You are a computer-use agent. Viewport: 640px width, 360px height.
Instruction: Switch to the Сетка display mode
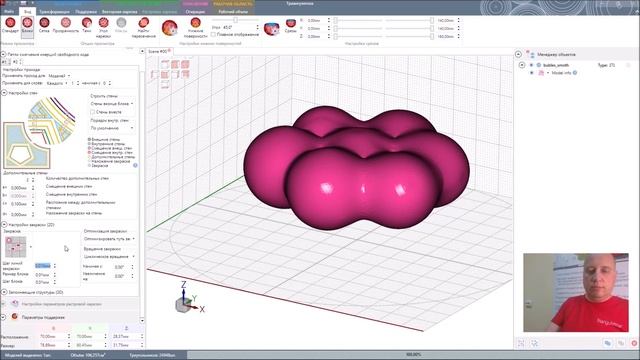click(x=44, y=23)
